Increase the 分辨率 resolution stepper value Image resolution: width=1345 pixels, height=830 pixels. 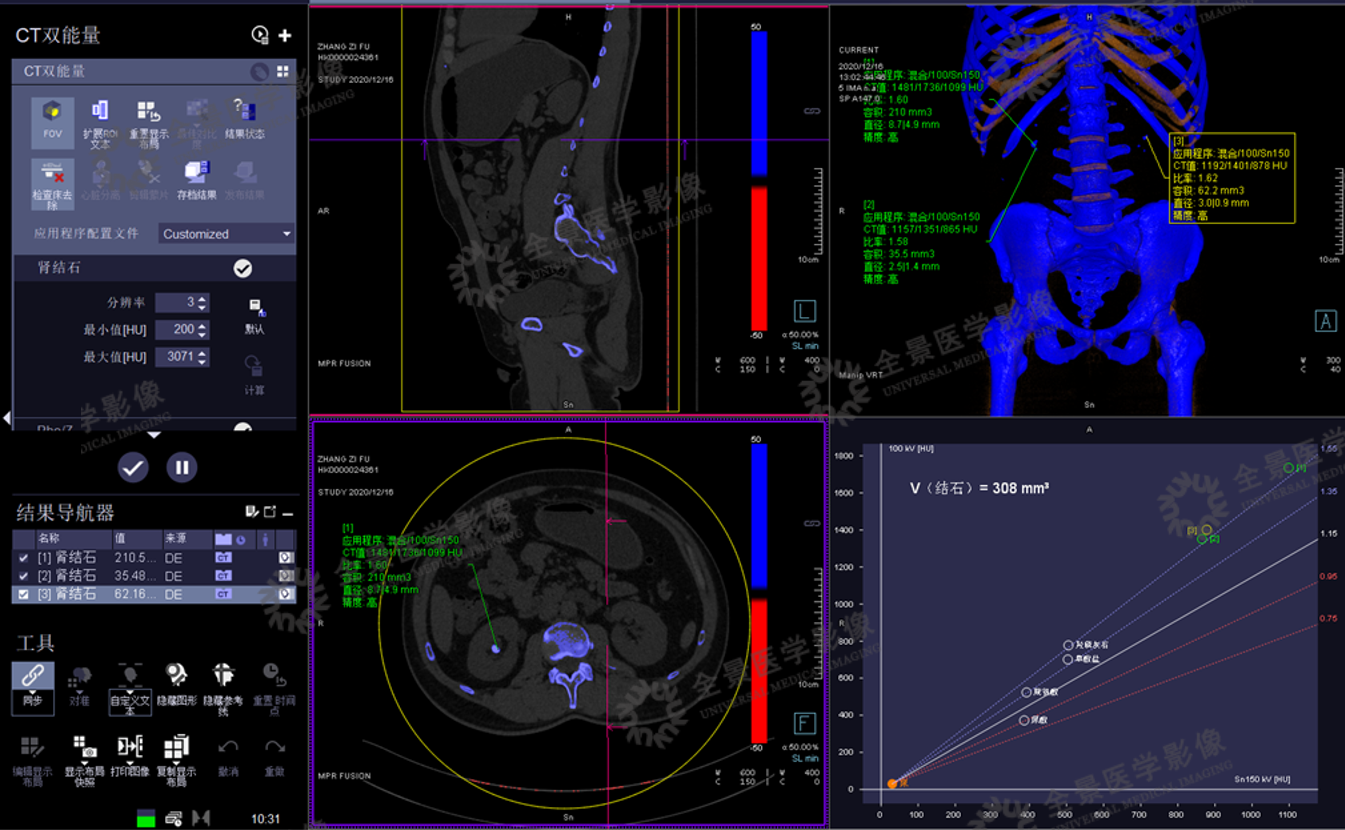coord(203,298)
